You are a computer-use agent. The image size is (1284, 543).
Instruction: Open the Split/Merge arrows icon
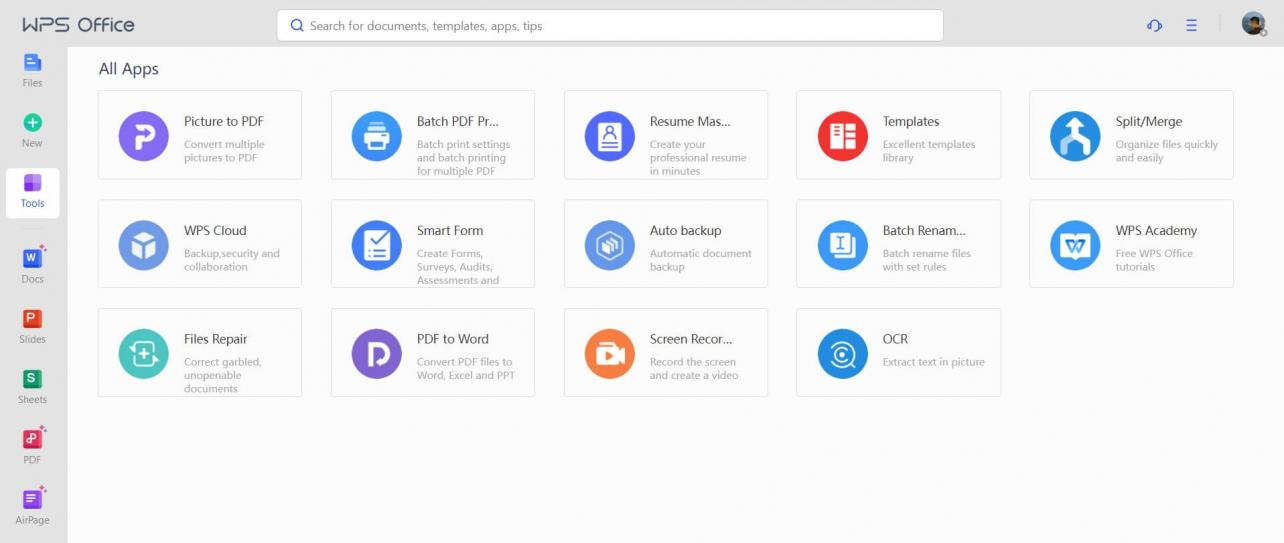(1075, 136)
